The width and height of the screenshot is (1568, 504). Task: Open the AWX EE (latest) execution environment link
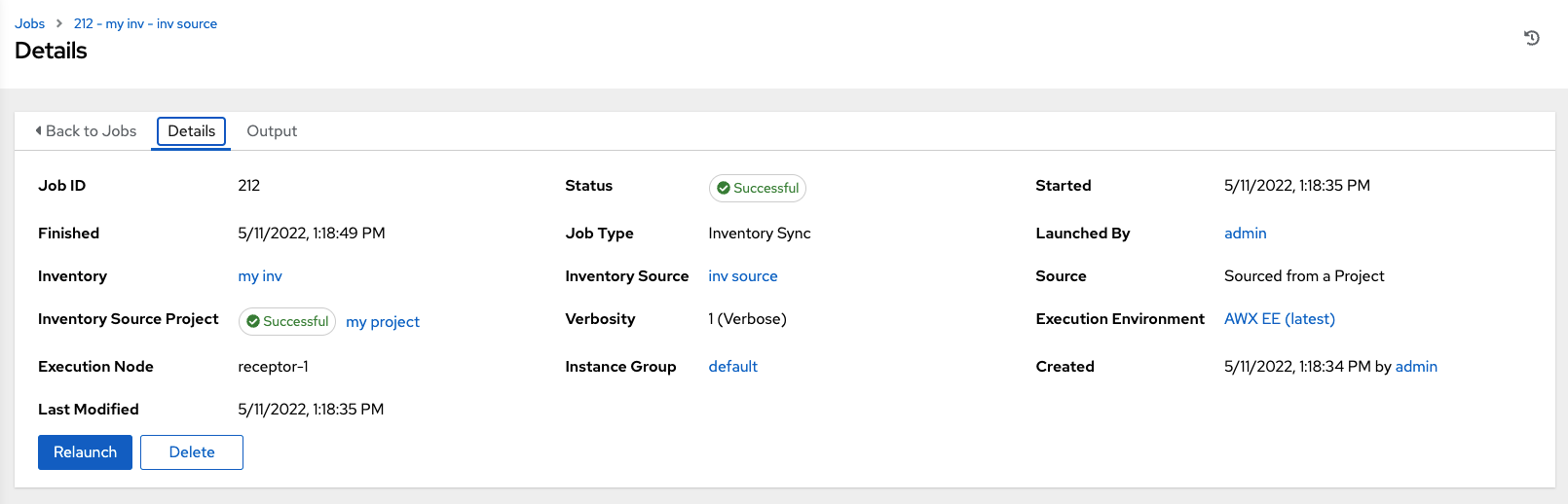coord(1279,319)
